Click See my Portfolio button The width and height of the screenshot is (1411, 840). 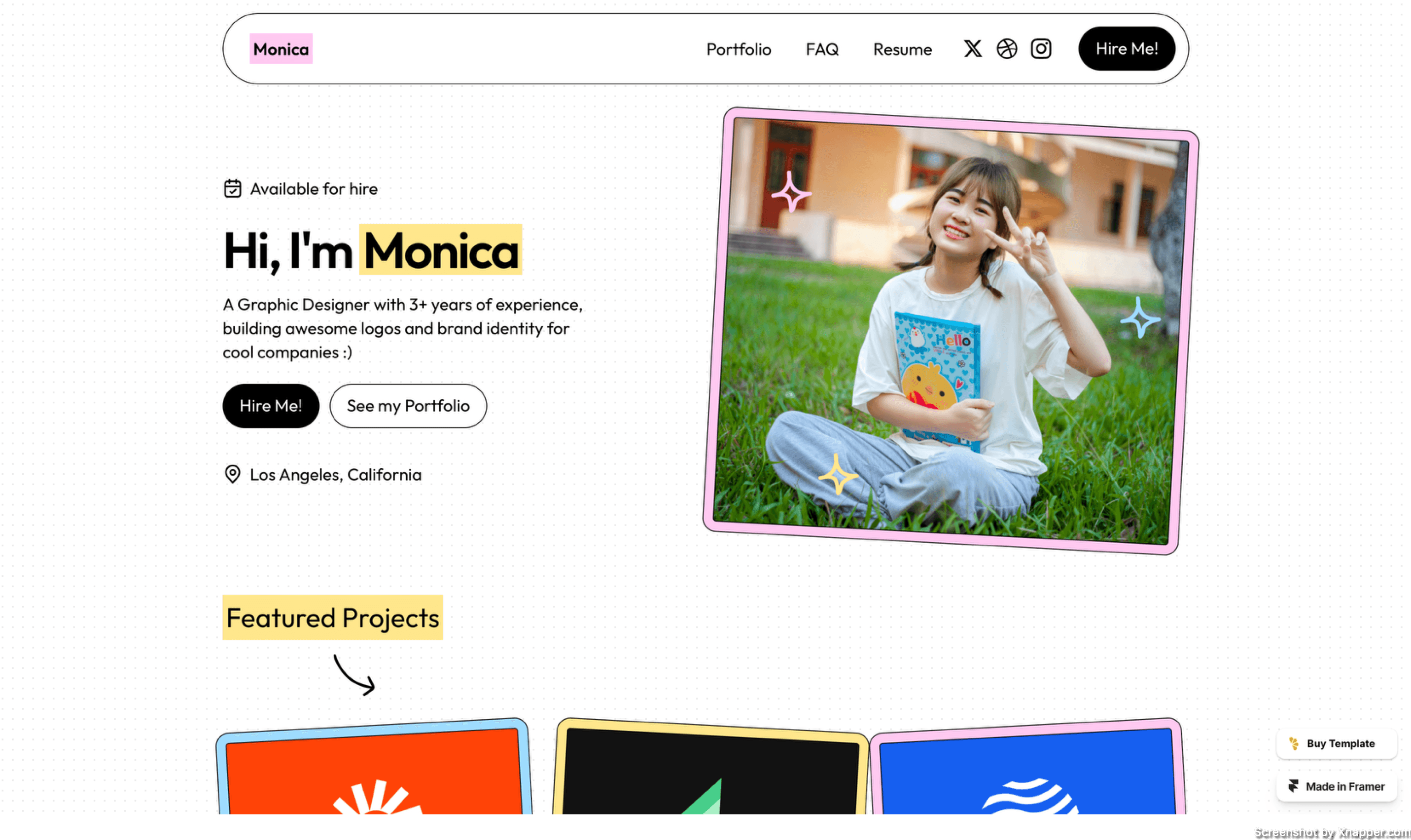(x=408, y=406)
